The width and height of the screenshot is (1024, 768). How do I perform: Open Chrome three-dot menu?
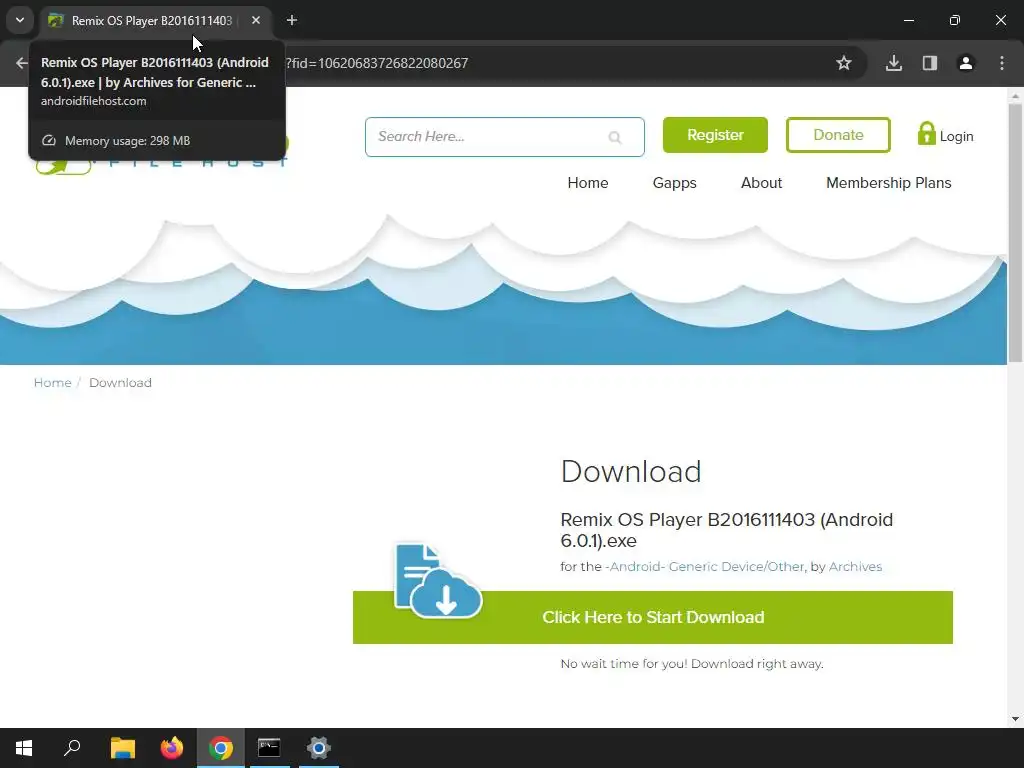(x=1002, y=63)
